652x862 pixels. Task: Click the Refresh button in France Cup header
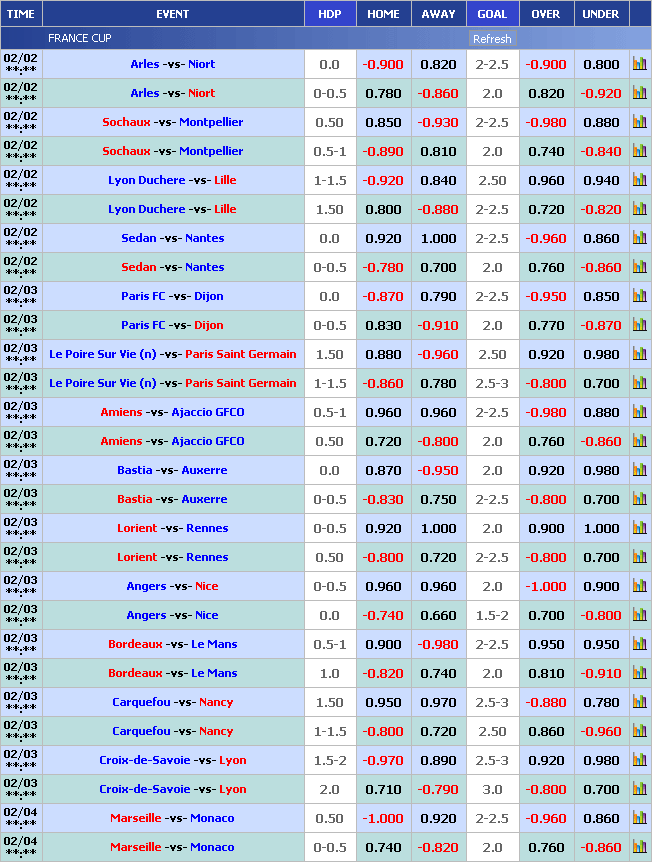point(491,39)
